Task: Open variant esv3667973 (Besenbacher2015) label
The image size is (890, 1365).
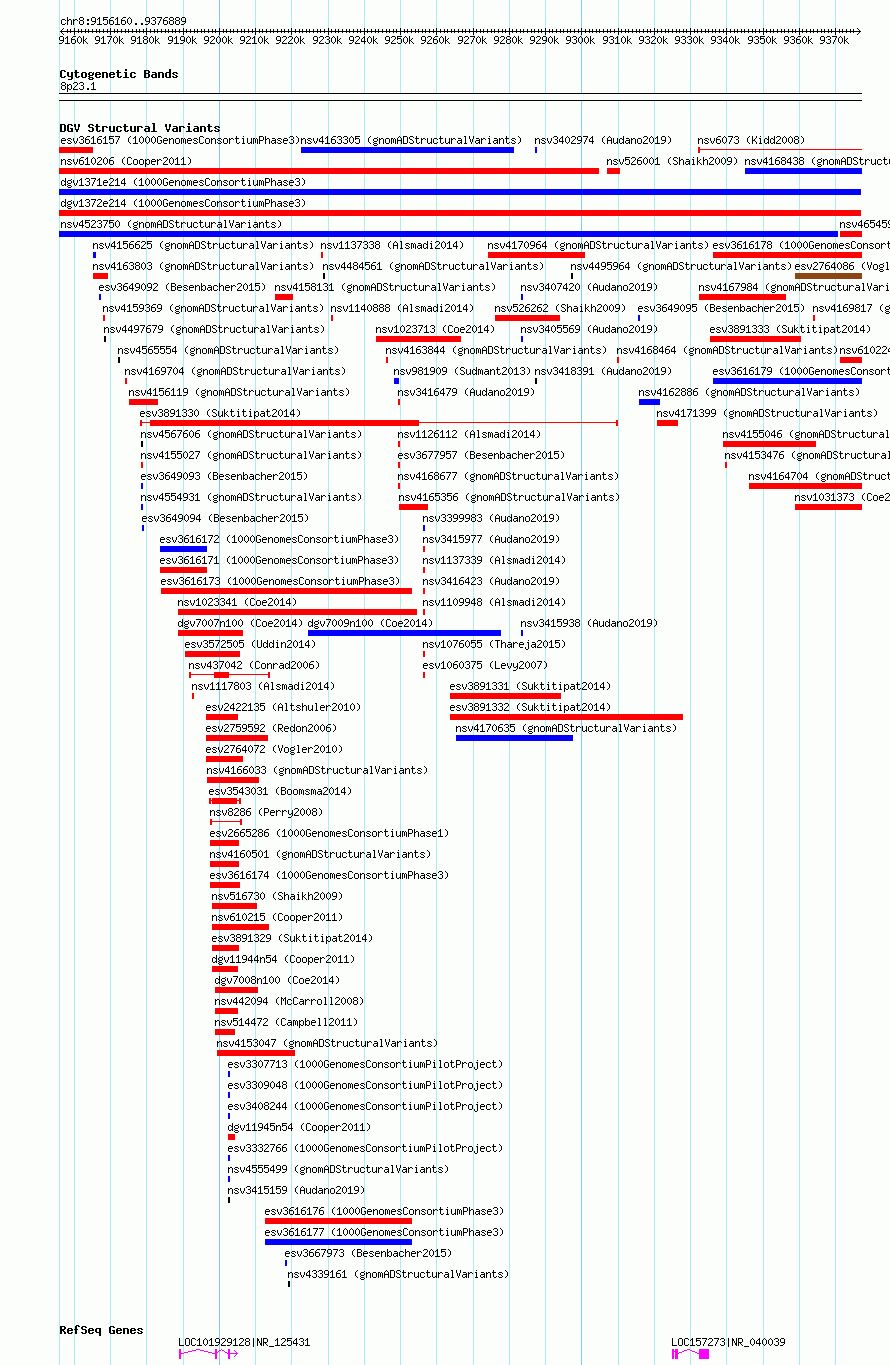Action: click(368, 1253)
